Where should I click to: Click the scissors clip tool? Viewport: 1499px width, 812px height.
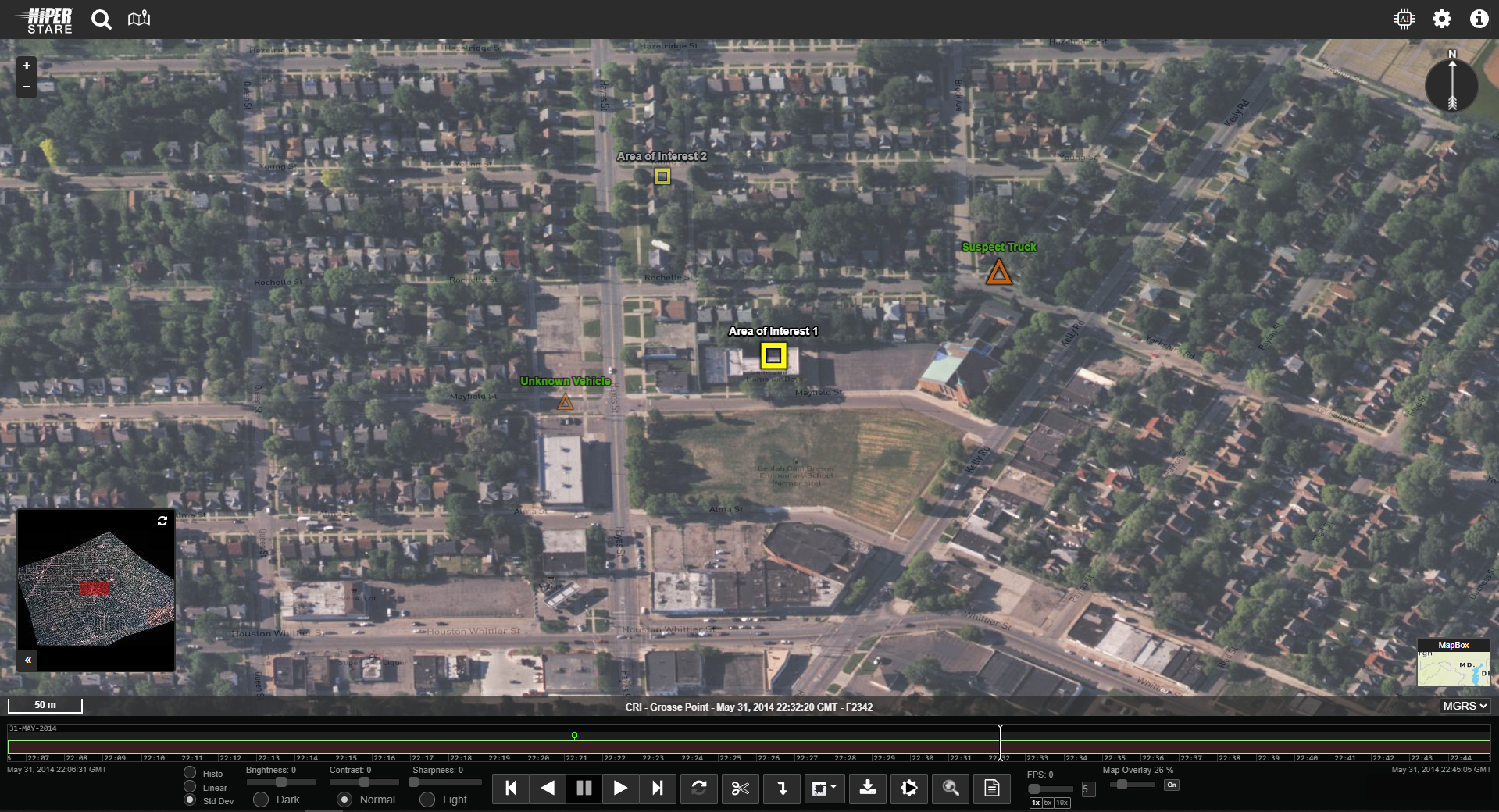740,789
